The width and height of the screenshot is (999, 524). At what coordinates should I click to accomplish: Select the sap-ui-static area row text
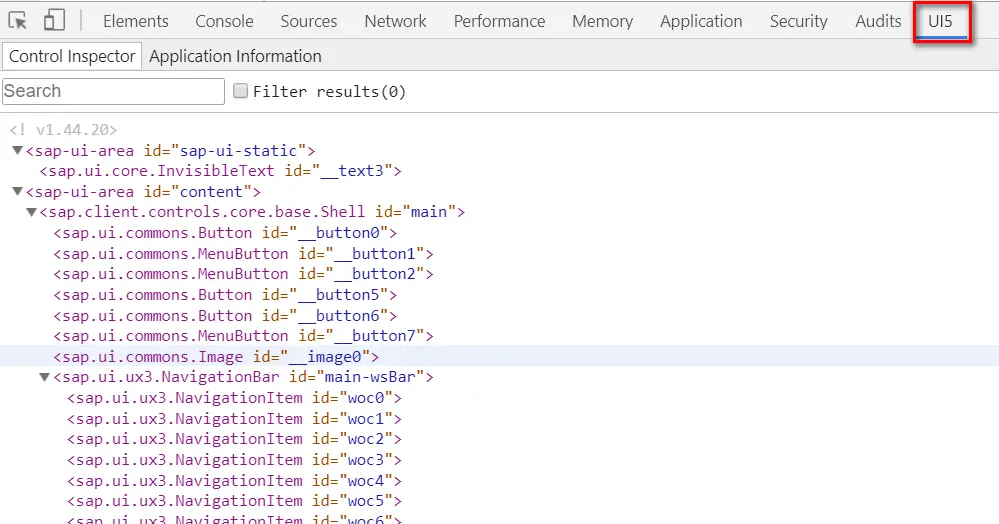click(x=170, y=150)
